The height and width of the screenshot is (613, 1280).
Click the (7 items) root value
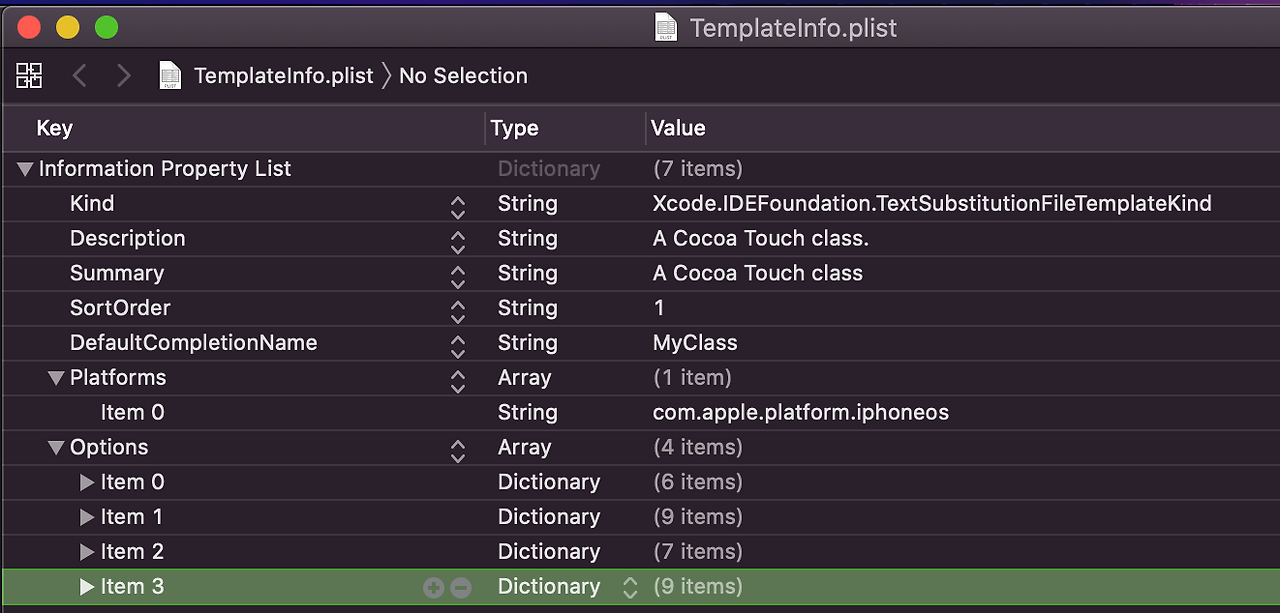(698, 169)
